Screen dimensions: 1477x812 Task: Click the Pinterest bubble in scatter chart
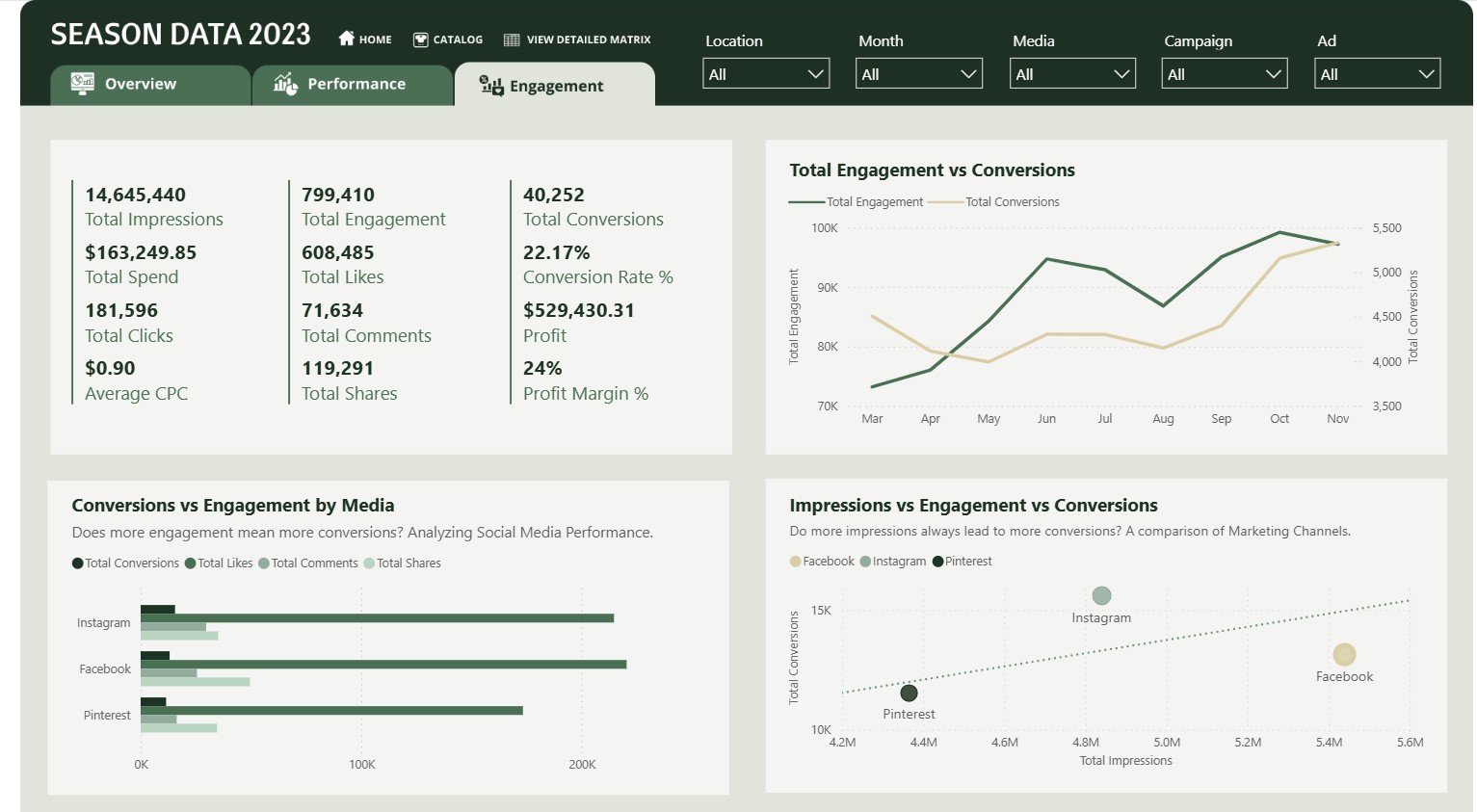point(909,693)
